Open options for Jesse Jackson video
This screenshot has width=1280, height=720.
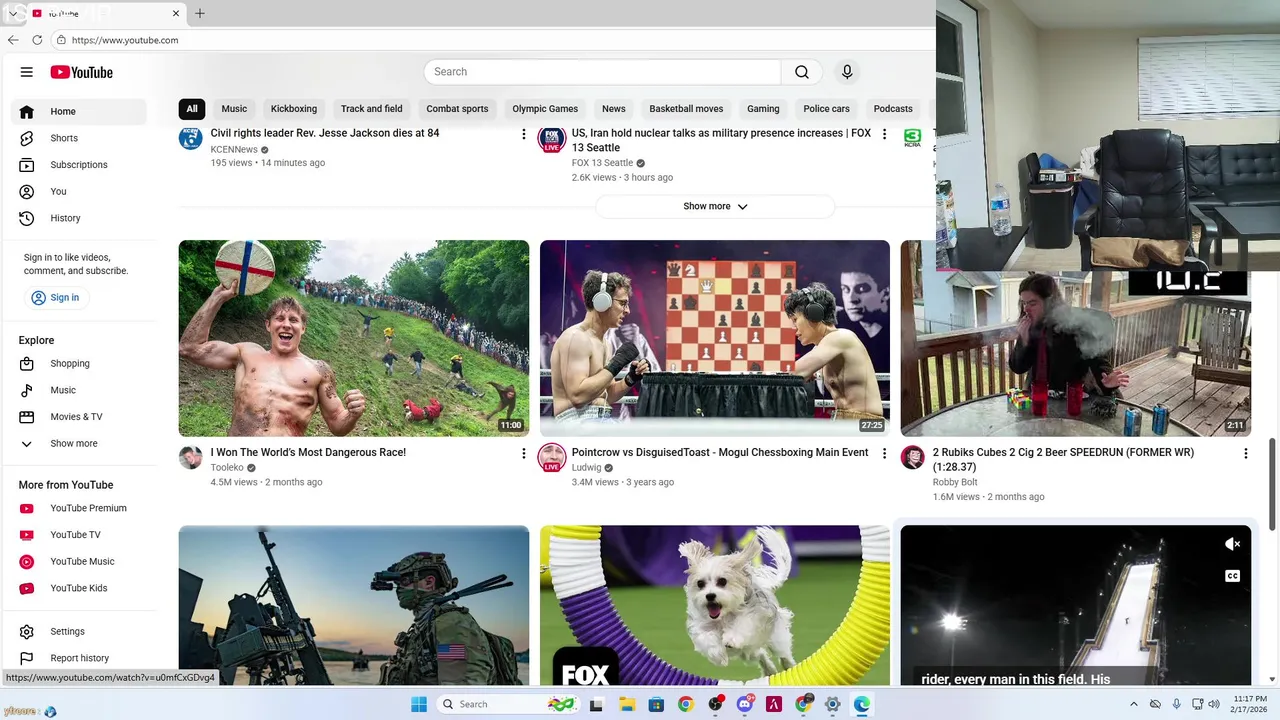(x=523, y=134)
